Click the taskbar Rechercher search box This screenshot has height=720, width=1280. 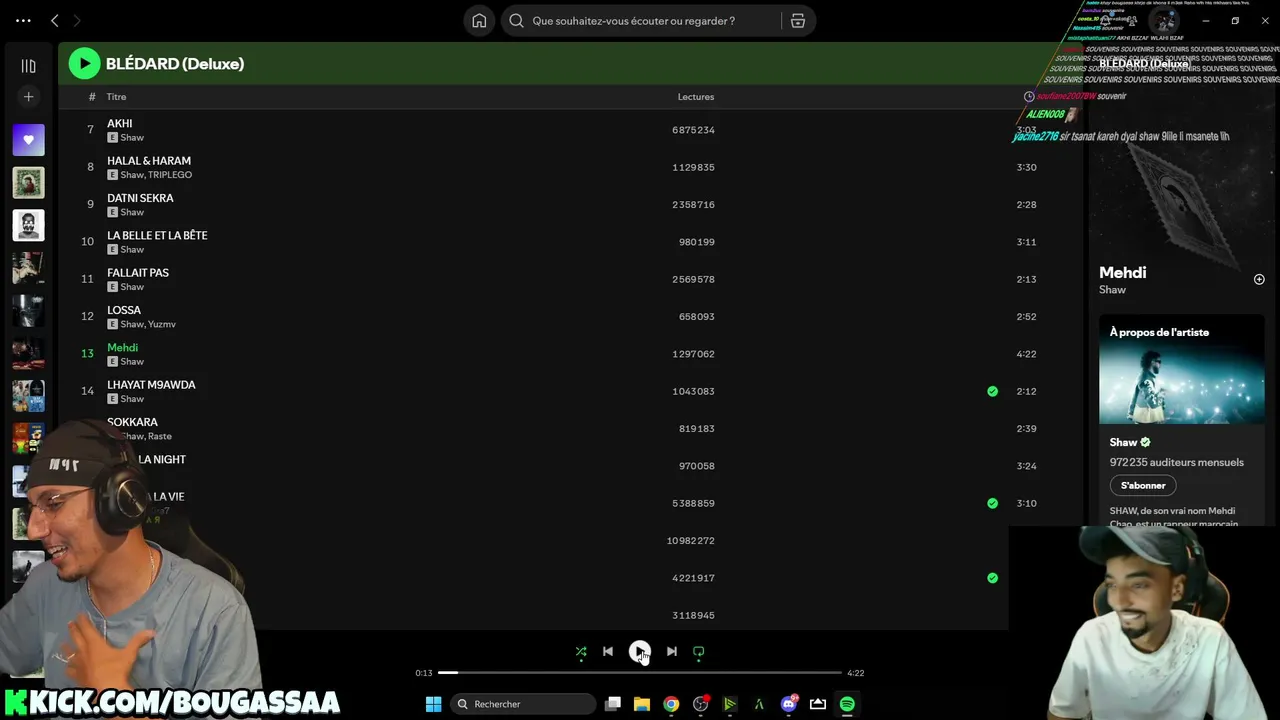(x=525, y=704)
